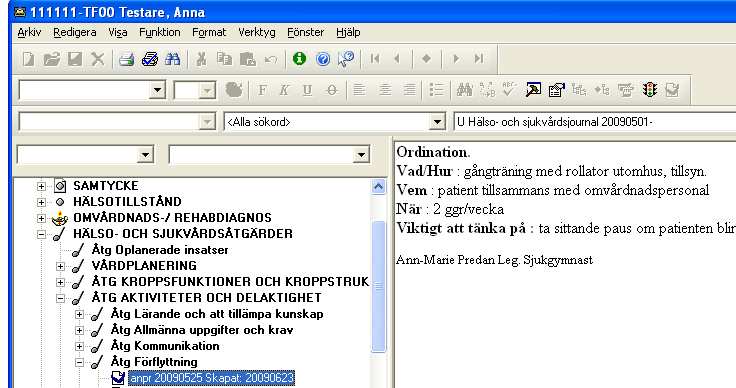Click the hammer tool icon
The height and width of the screenshot is (388, 736).
(x=533, y=90)
